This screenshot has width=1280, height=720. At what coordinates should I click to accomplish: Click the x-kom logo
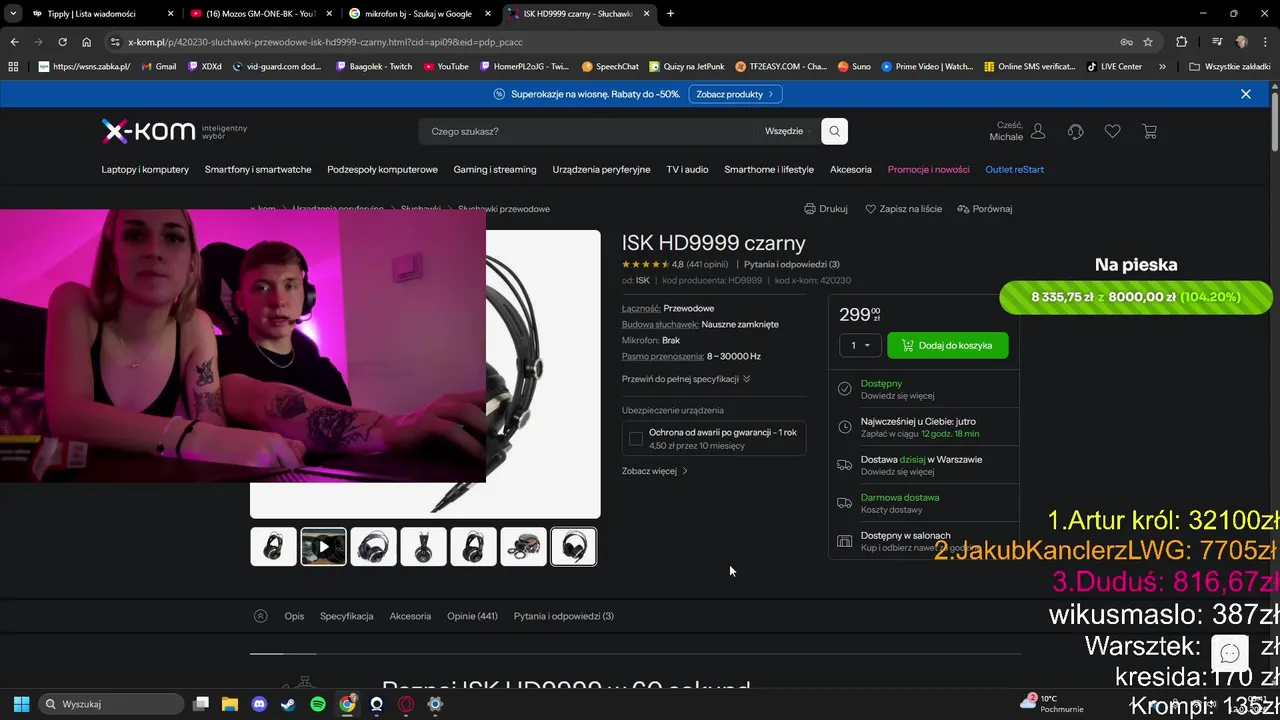[148, 131]
